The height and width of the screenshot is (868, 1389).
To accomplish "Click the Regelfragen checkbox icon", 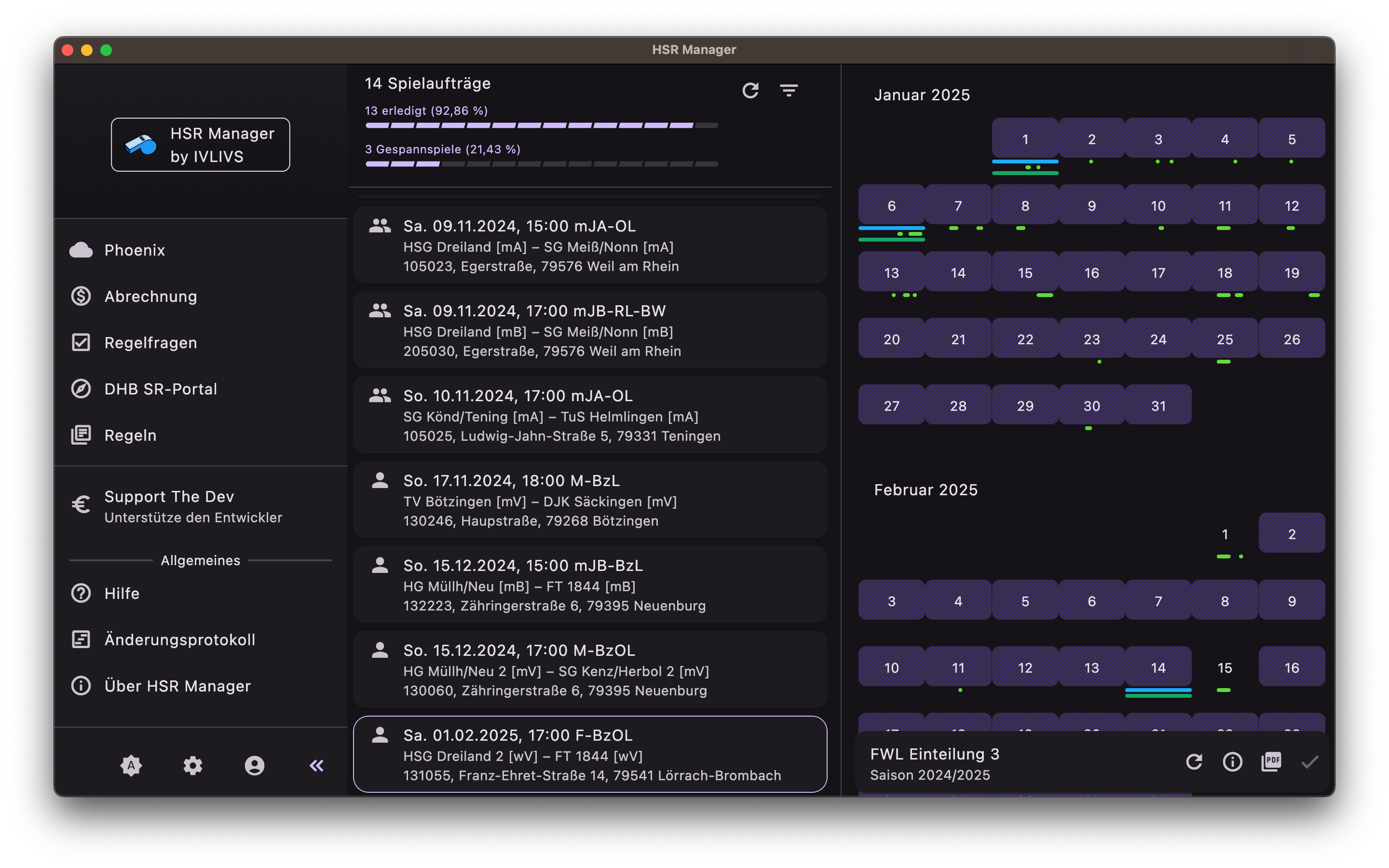I will 81,342.
